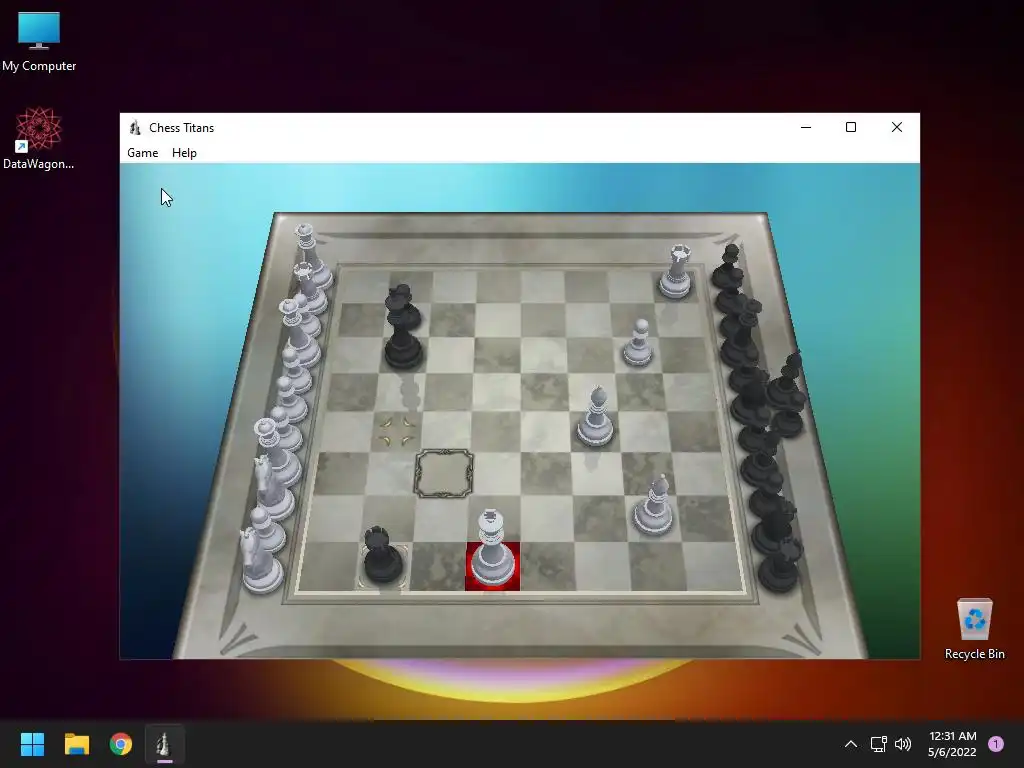The image size is (1024, 768).
Task: Select the white bishop in the board's middle
Action: (x=596, y=417)
